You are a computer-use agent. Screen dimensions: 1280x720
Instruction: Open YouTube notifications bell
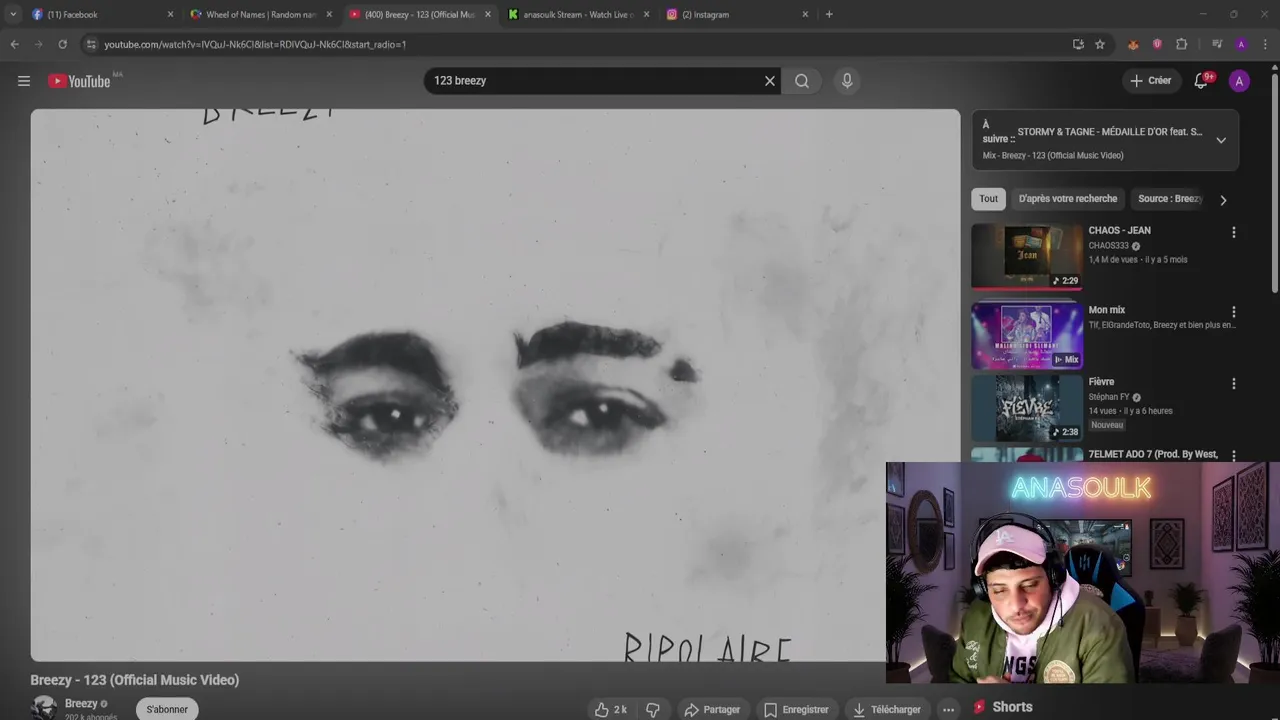point(1202,81)
